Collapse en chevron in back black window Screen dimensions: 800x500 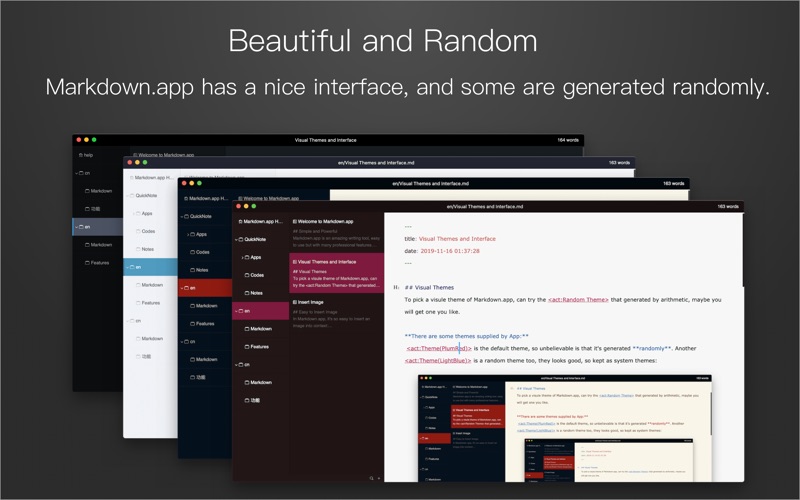click(77, 227)
